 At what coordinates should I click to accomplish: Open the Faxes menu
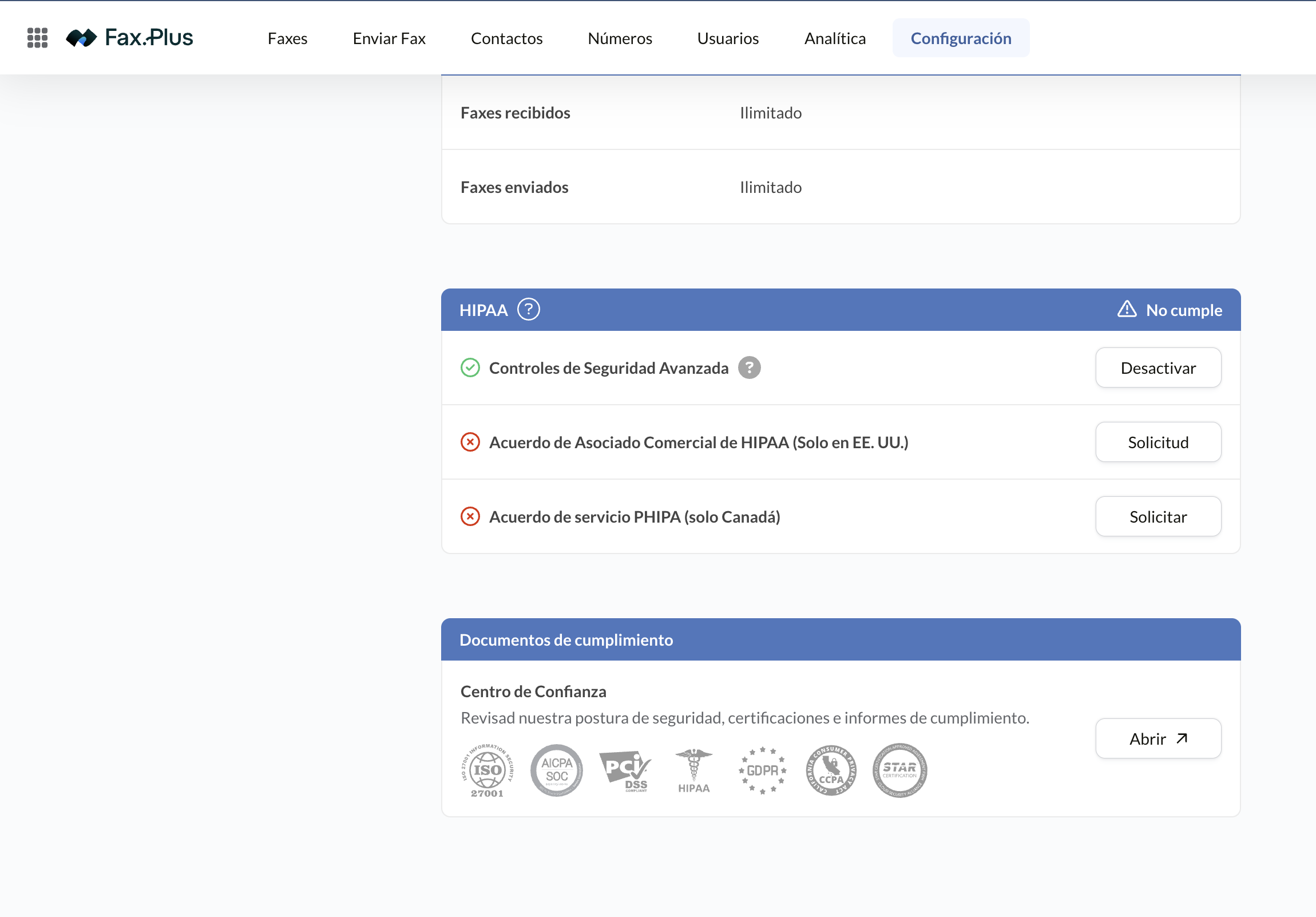pyautogui.click(x=287, y=38)
